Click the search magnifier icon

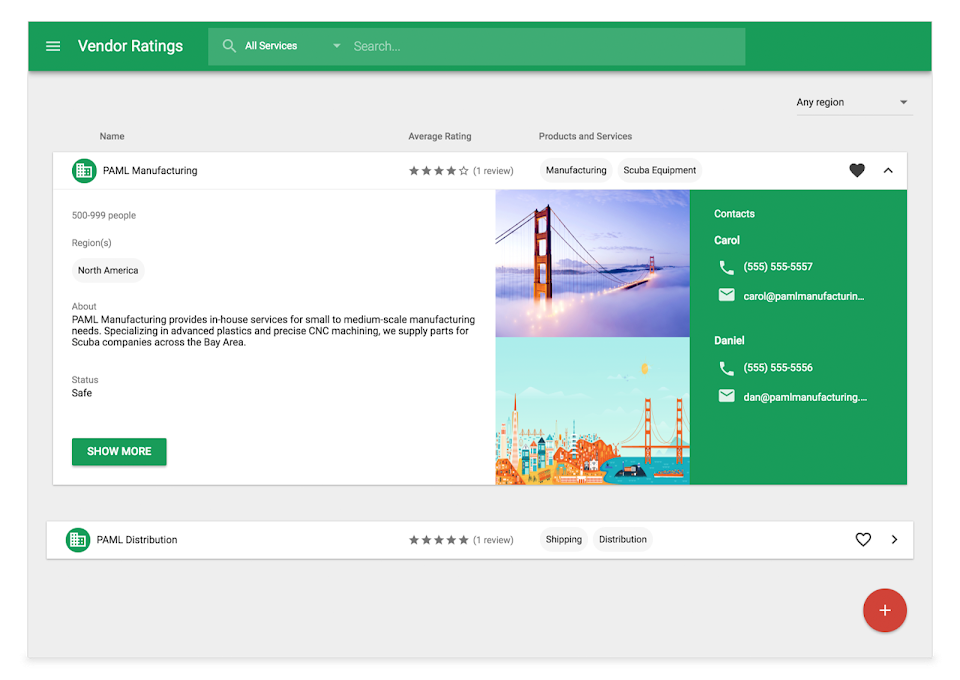coord(229,46)
